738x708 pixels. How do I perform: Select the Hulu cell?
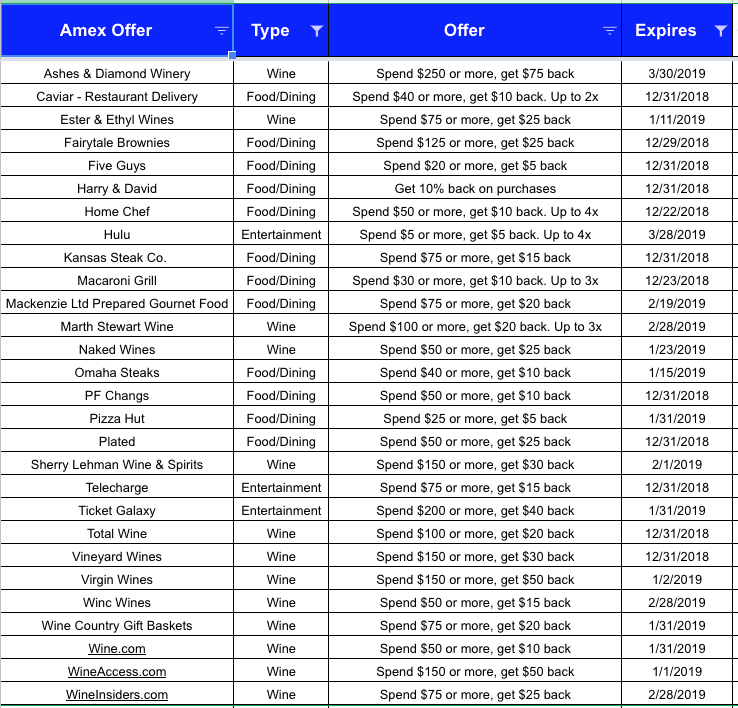click(x=117, y=235)
